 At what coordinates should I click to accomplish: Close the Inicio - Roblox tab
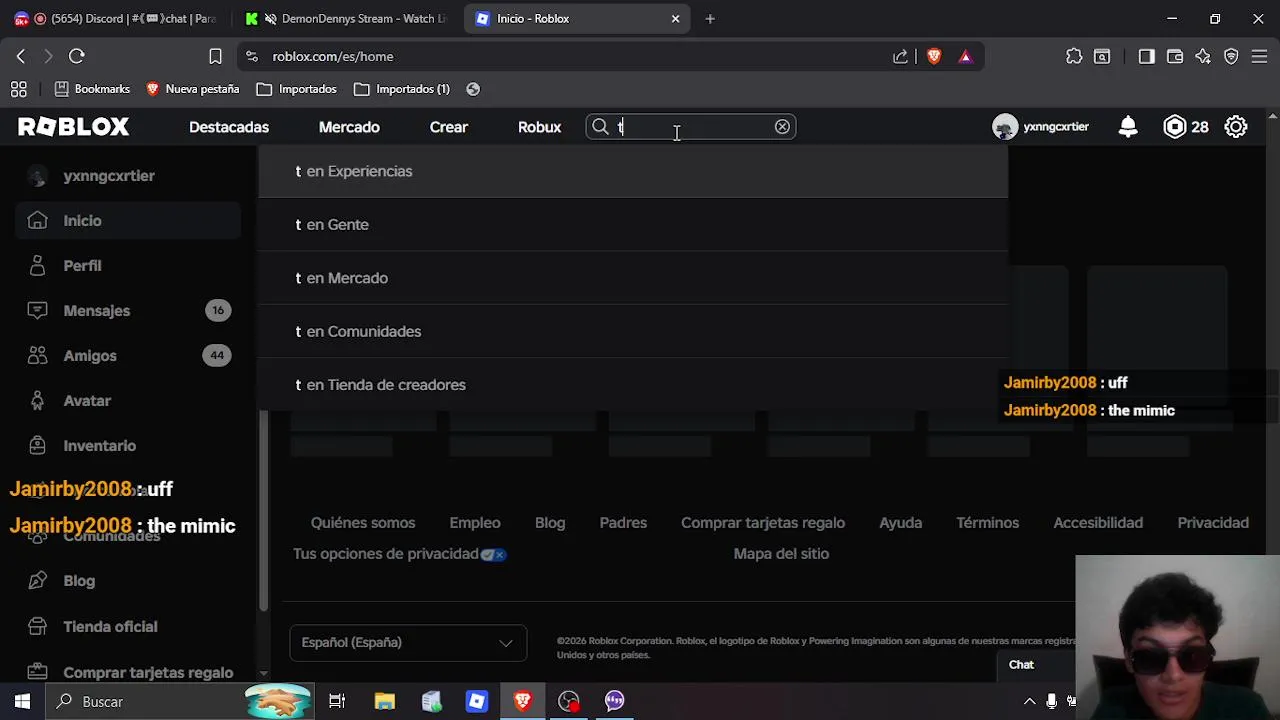point(675,18)
